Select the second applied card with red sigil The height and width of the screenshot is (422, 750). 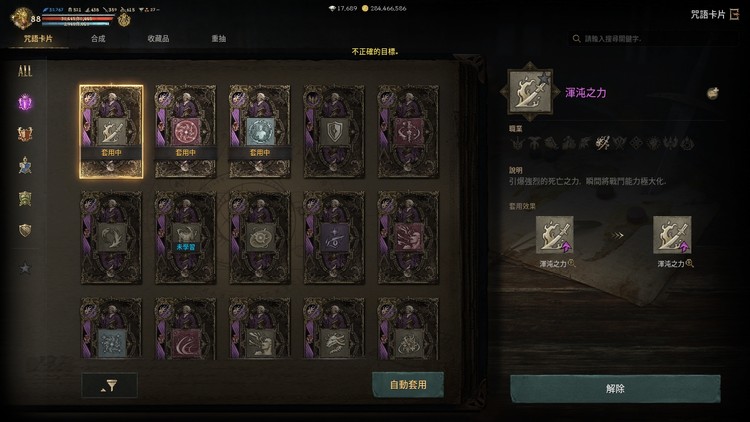(186, 132)
